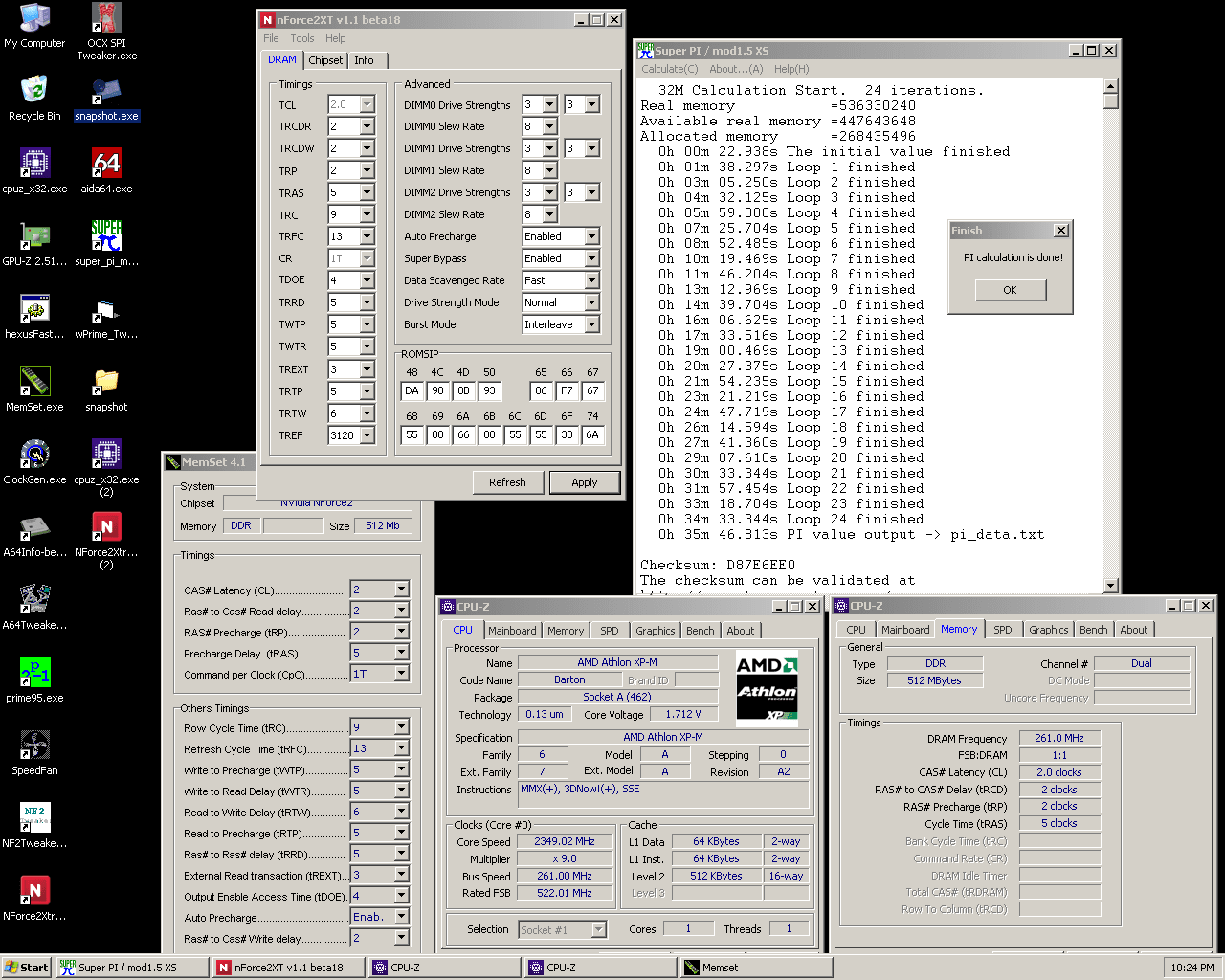Image resolution: width=1225 pixels, height=980 pixels.
Task: Launch MemSet.exe desktop icon
Action: pyautogui.click(x=34, y=382)
